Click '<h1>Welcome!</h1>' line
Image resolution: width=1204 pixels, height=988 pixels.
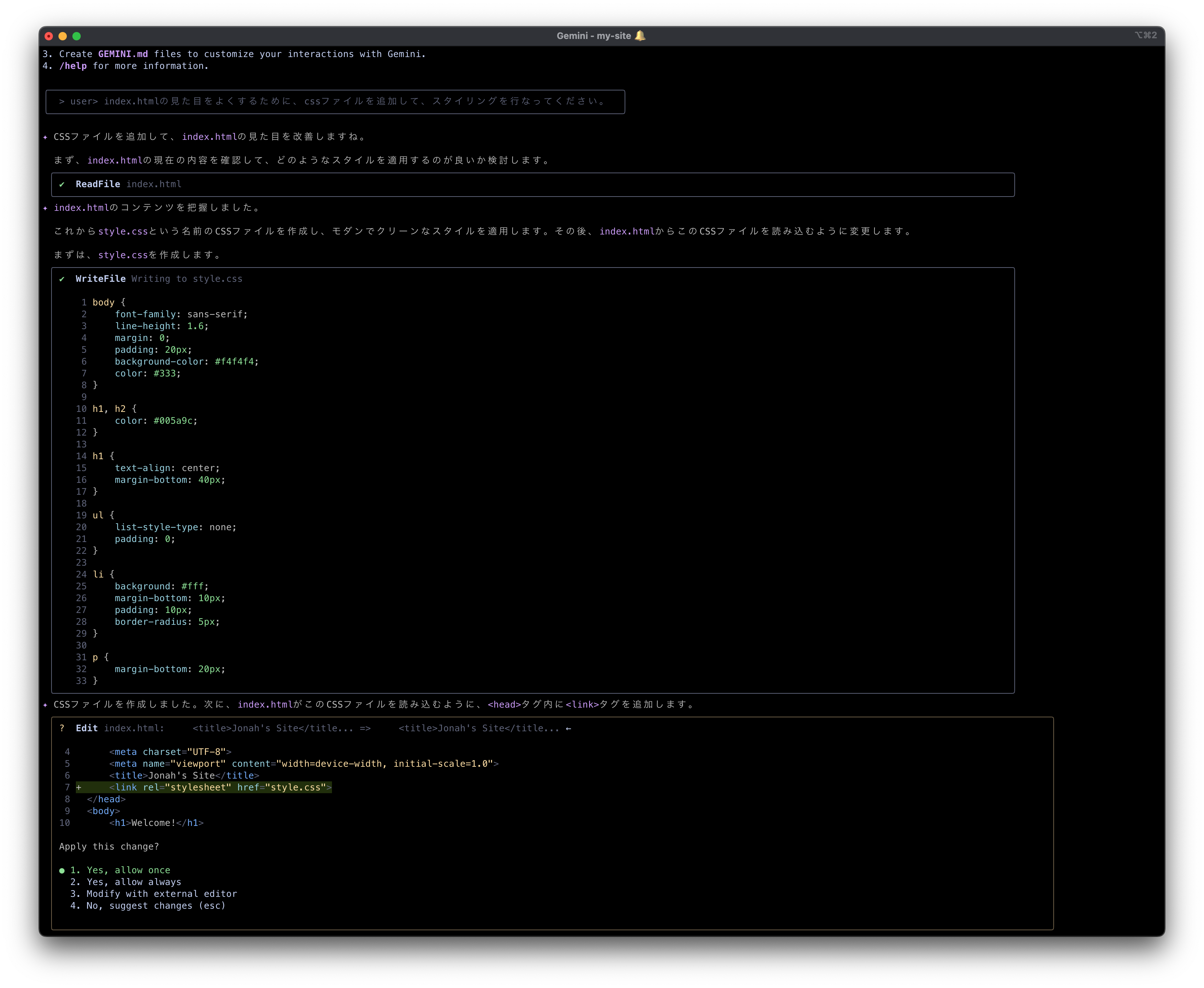[x=156, y=823]
